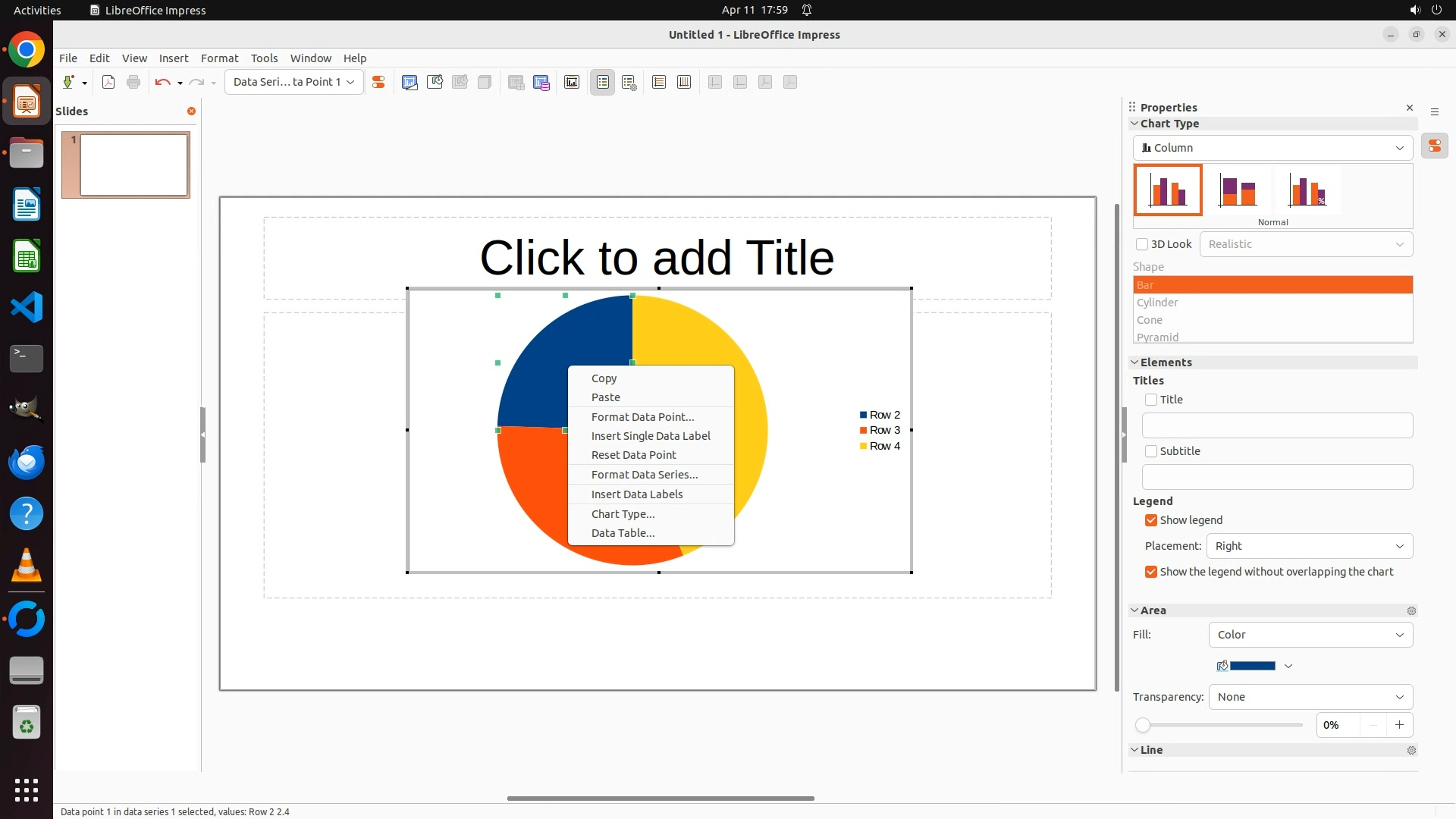
Task: Open the Data Table toolbar icon
Action: pyautogui.click(x=541, y=82)
